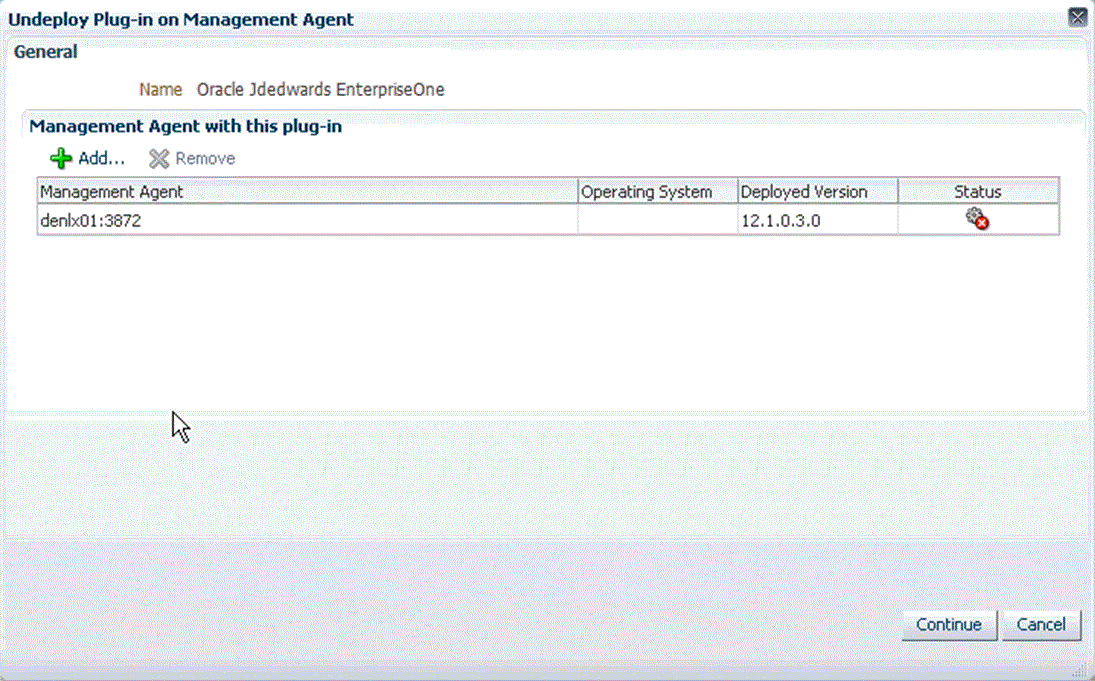Click the green plus Add icon
The width and height of the screenshot is (1095, 681).
(61, 159)
